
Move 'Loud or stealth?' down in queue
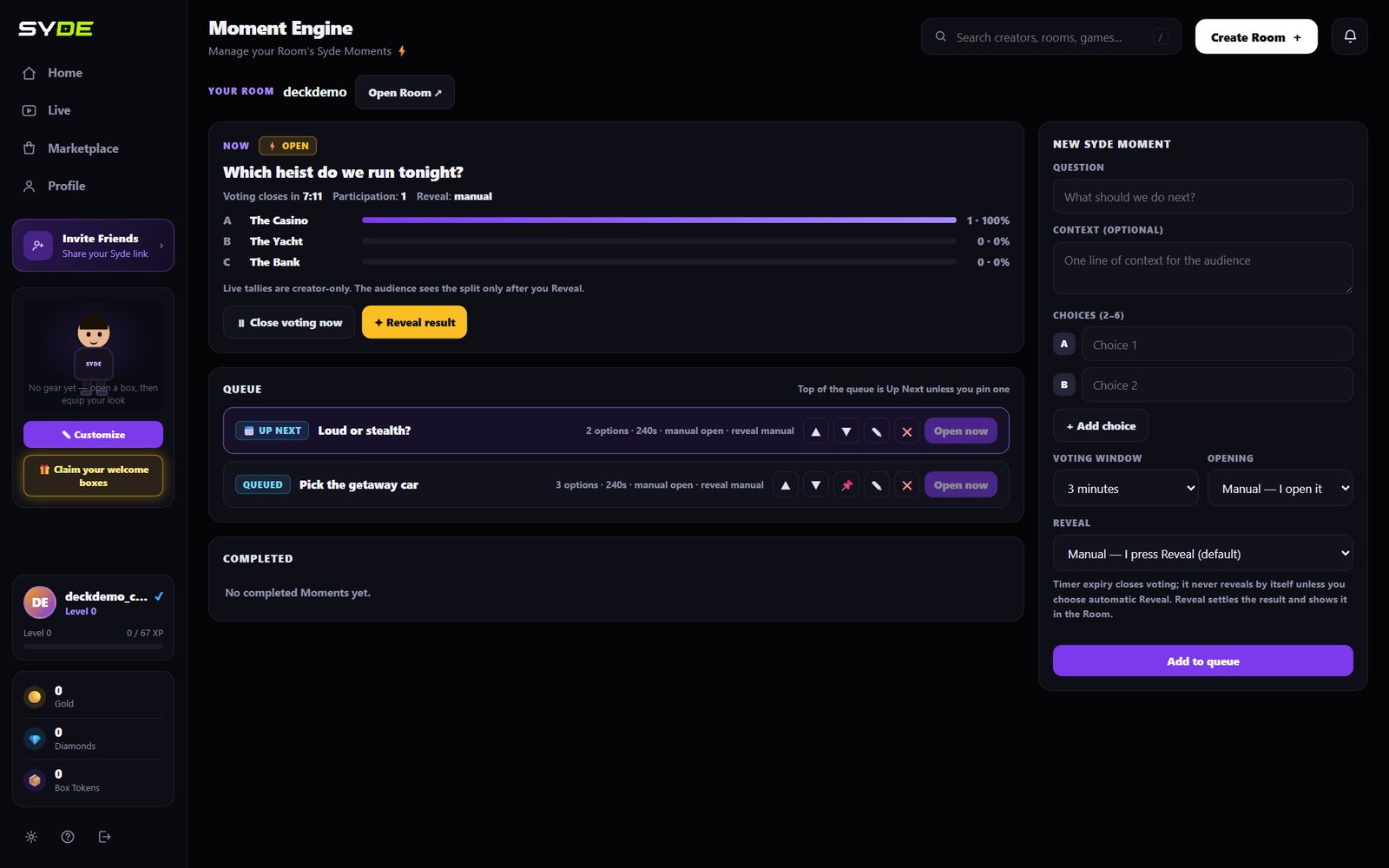tap(846, 431)
